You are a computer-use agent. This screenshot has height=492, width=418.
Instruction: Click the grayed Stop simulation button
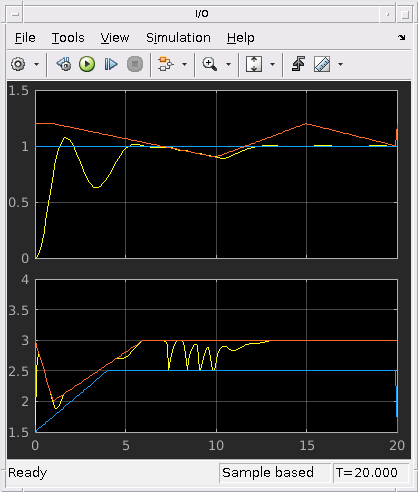[x=135, y=64]
